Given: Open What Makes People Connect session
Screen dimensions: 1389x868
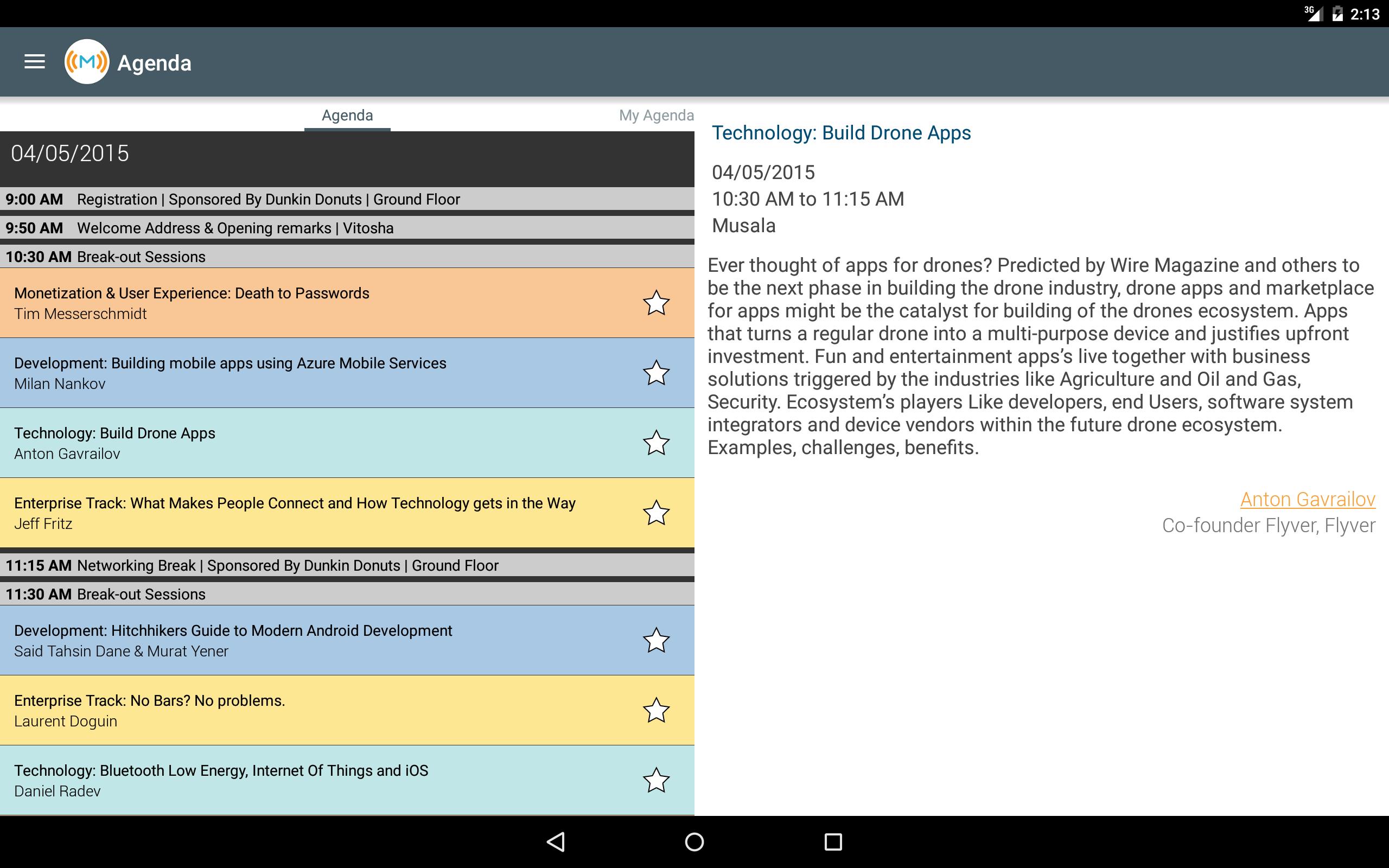Looking at the screenshot, I should [347, 513].
